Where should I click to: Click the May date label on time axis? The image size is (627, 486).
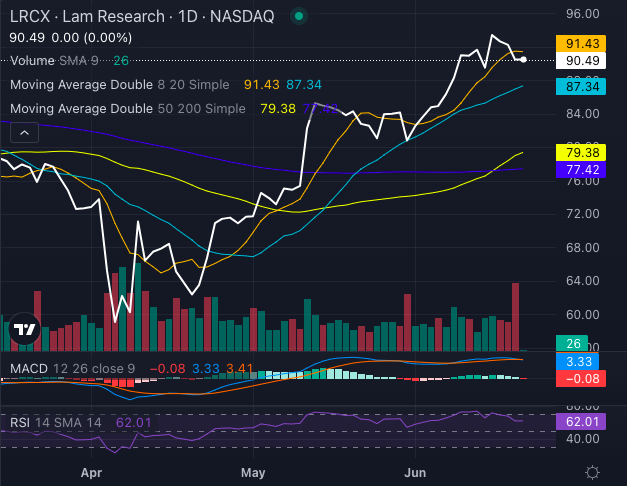253,473
